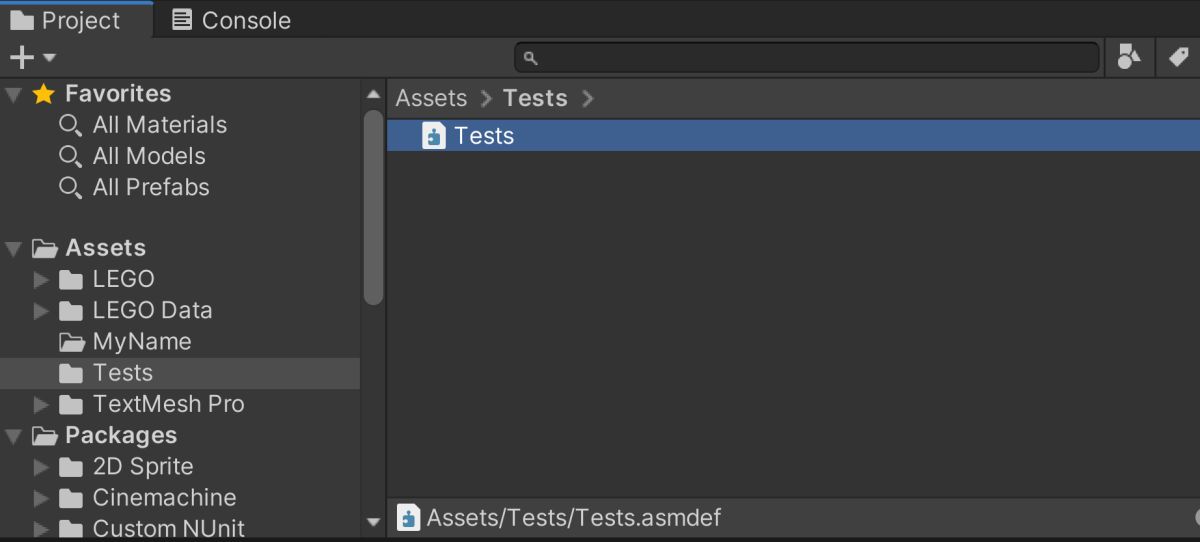The image size is (1200, 542).
Task: Click inside the project search field
Action: point(807,58)
